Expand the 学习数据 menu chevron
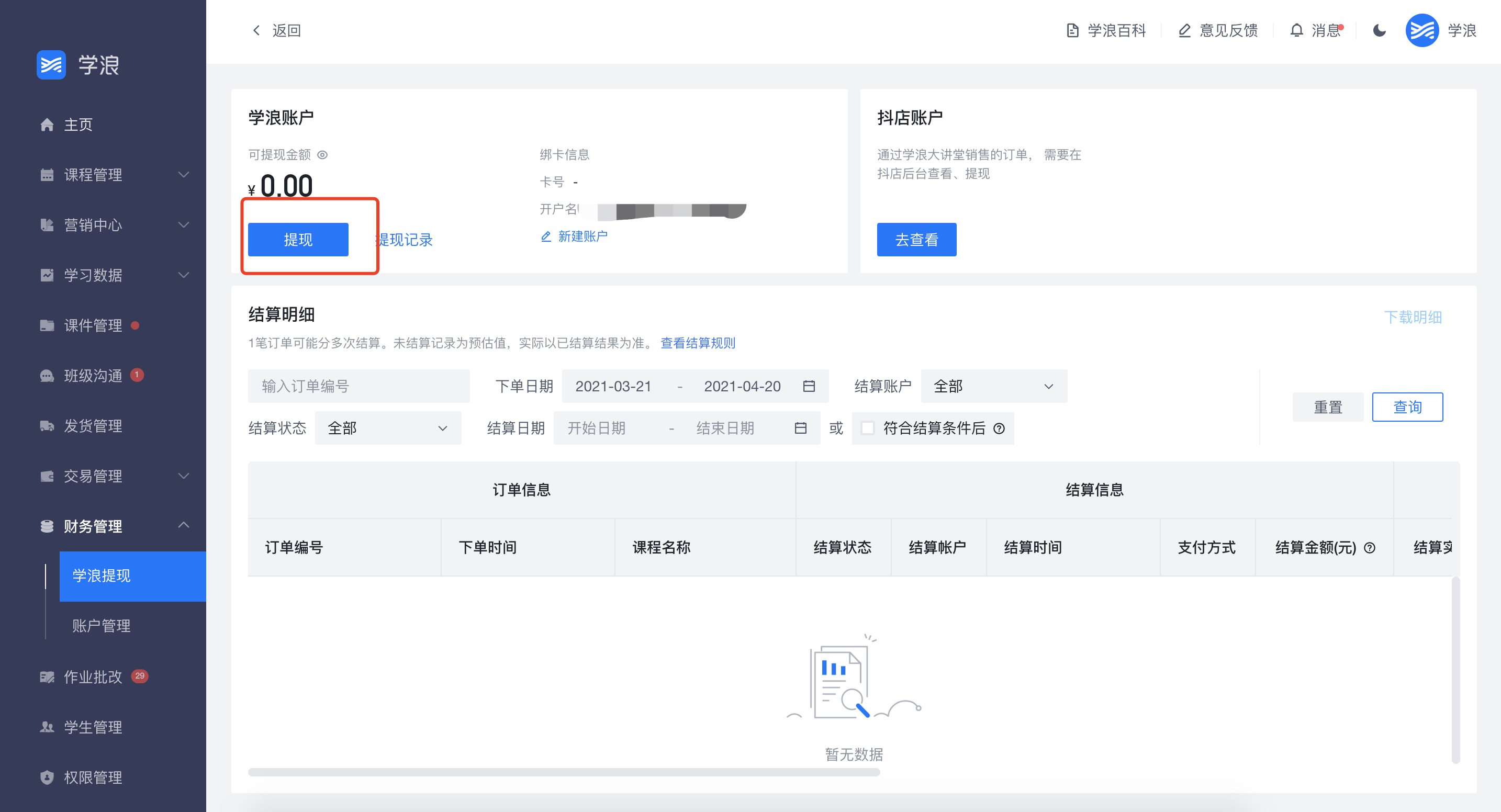 point(184,275)
